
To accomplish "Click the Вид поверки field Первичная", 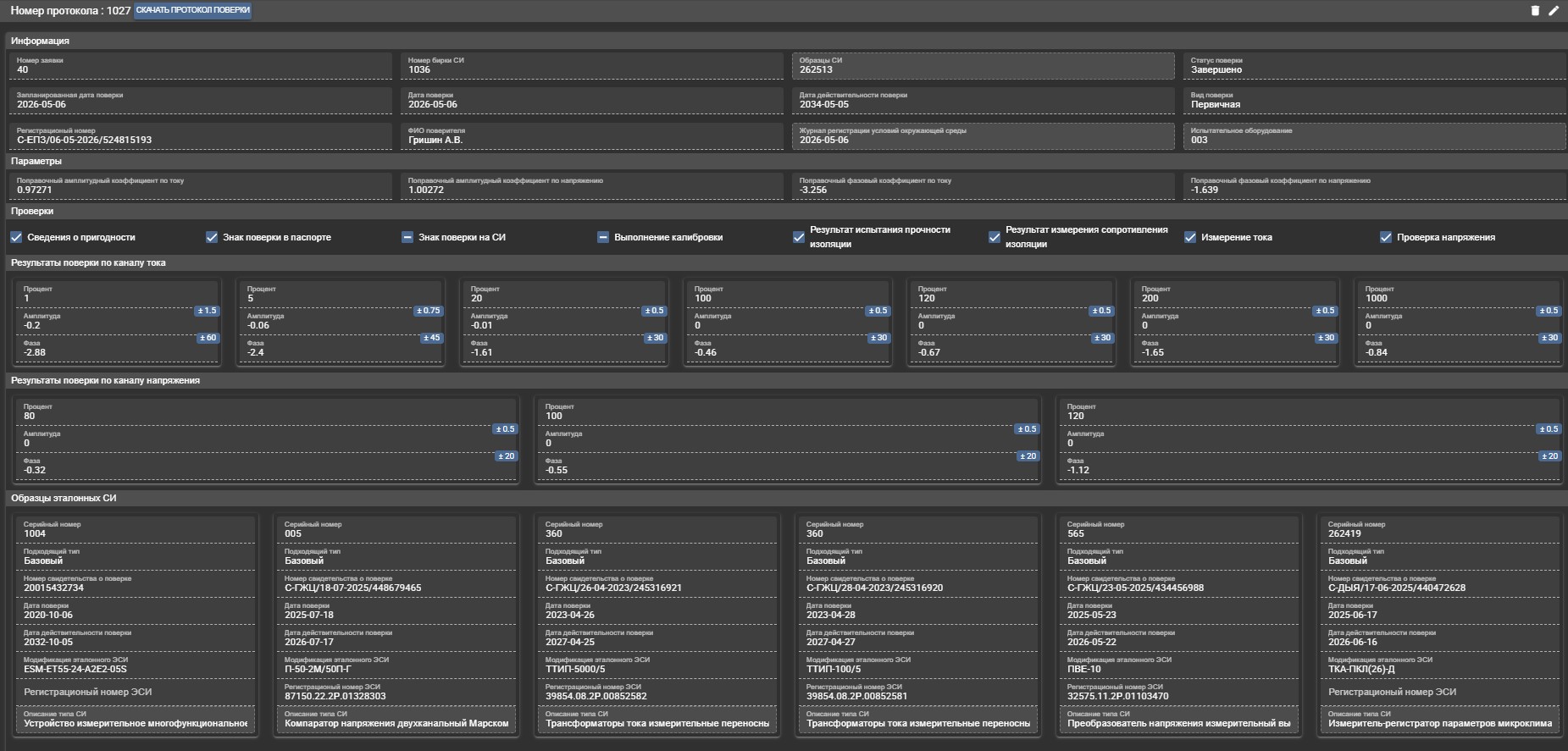I will click(x=1374, y=101).
